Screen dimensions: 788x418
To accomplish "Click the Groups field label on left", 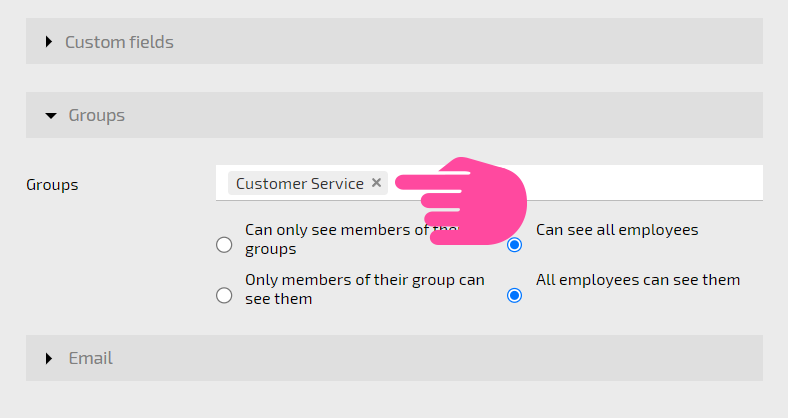I will (52, 184).
